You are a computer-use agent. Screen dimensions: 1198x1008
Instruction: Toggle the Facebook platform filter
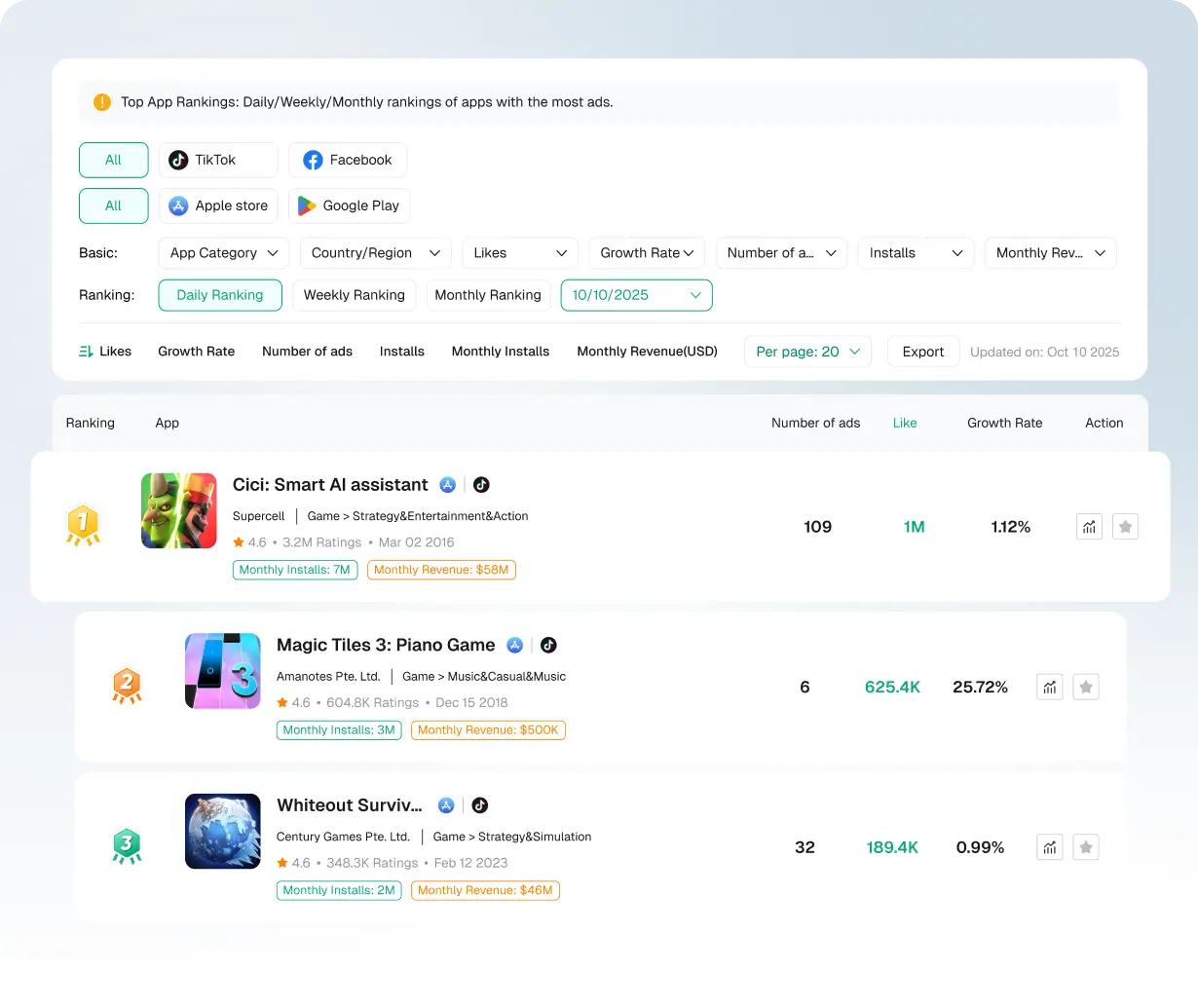[348, 160]
